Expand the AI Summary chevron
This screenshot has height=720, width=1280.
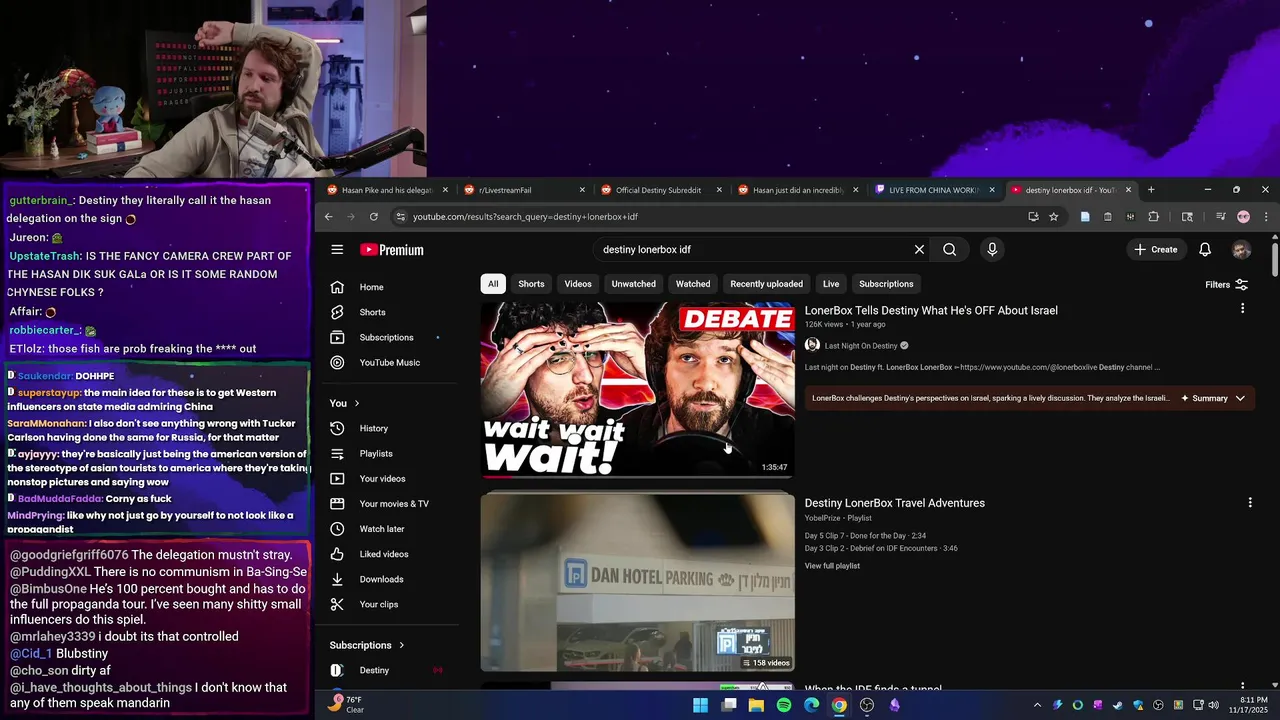(x=1241, y=398)
